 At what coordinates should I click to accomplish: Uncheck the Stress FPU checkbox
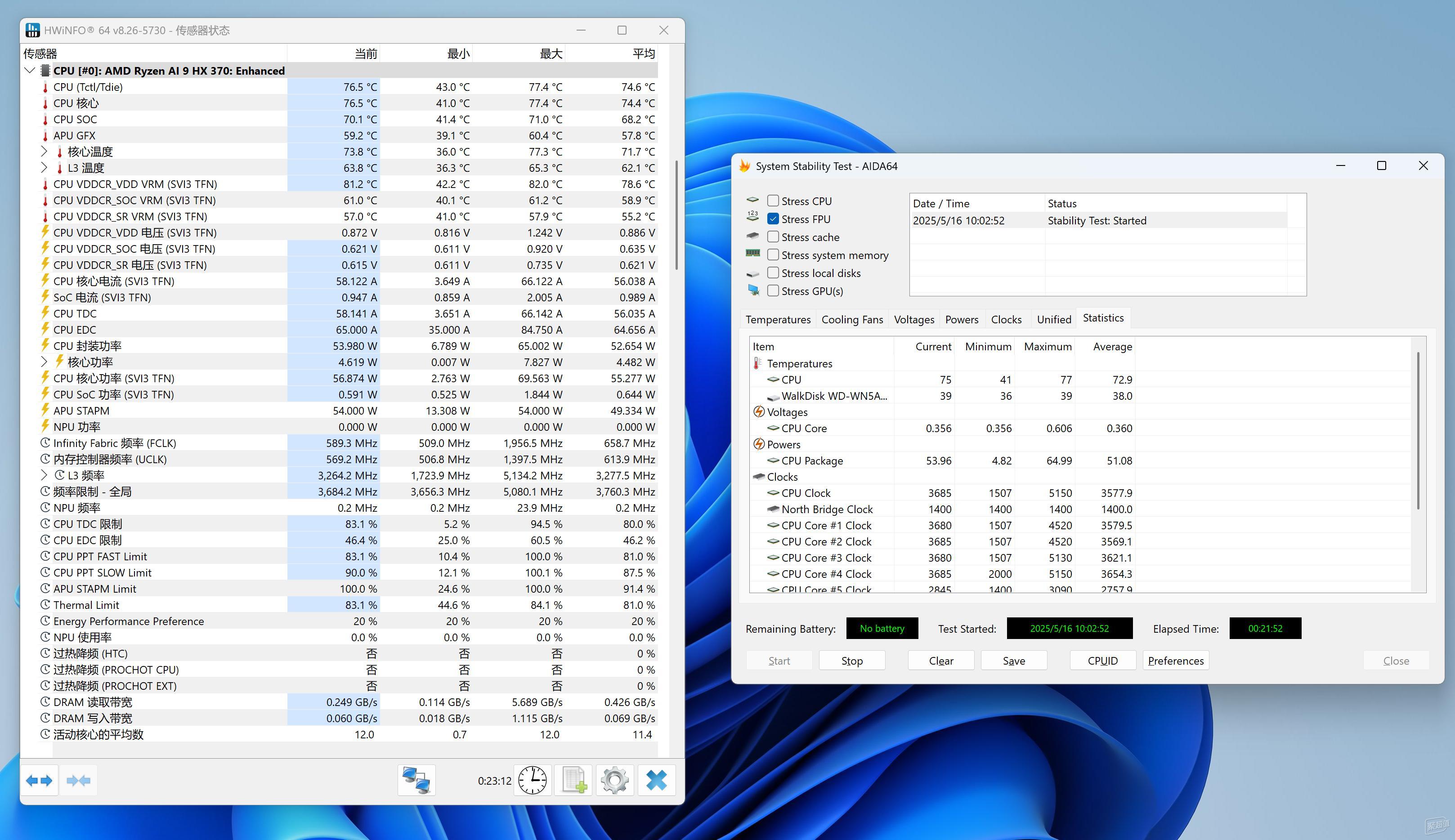pos(773,219)
